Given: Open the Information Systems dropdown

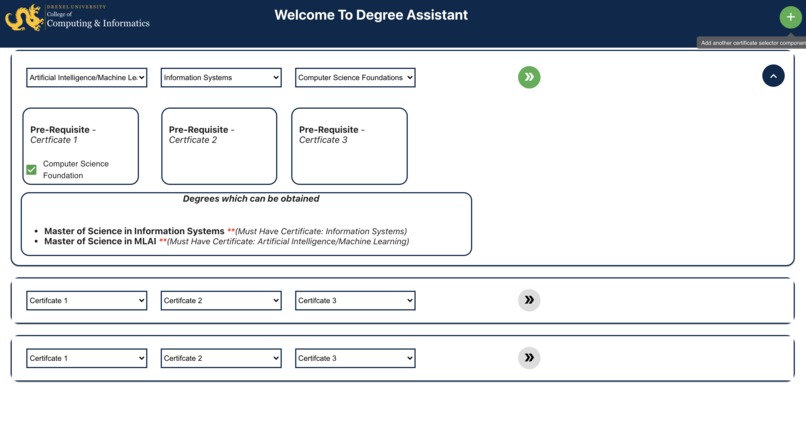Looking at the screenshot, I should [x=221, y=78].
